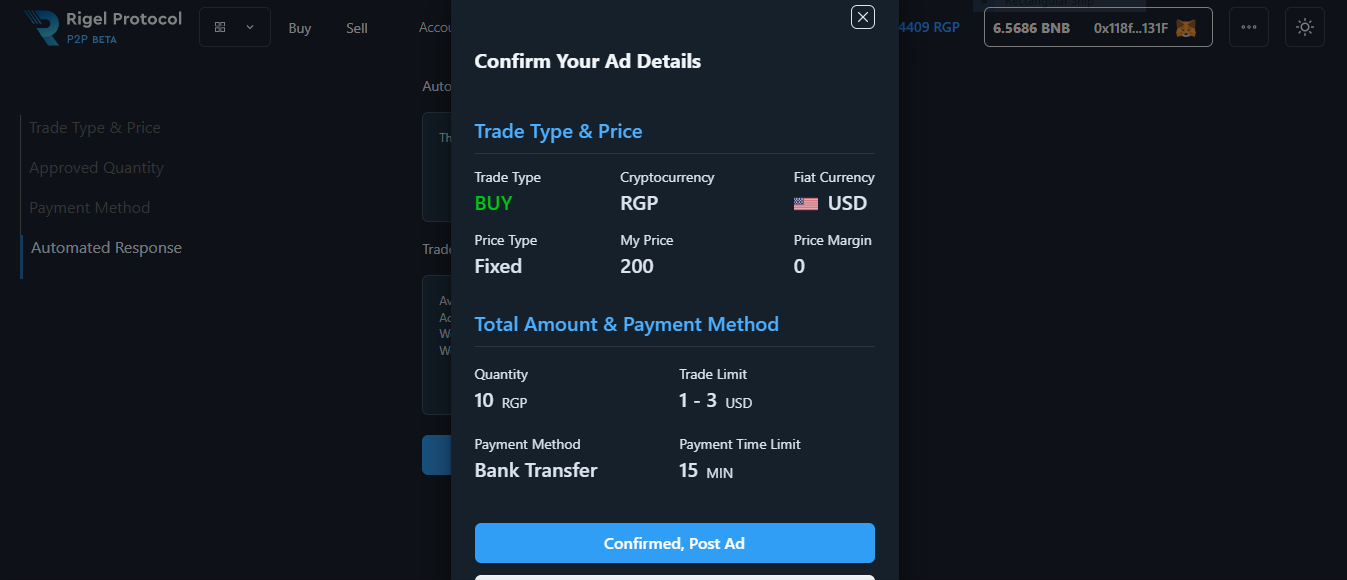Select the Trade Type & Price step
1347x580 pixels.
tap(95, 128)
